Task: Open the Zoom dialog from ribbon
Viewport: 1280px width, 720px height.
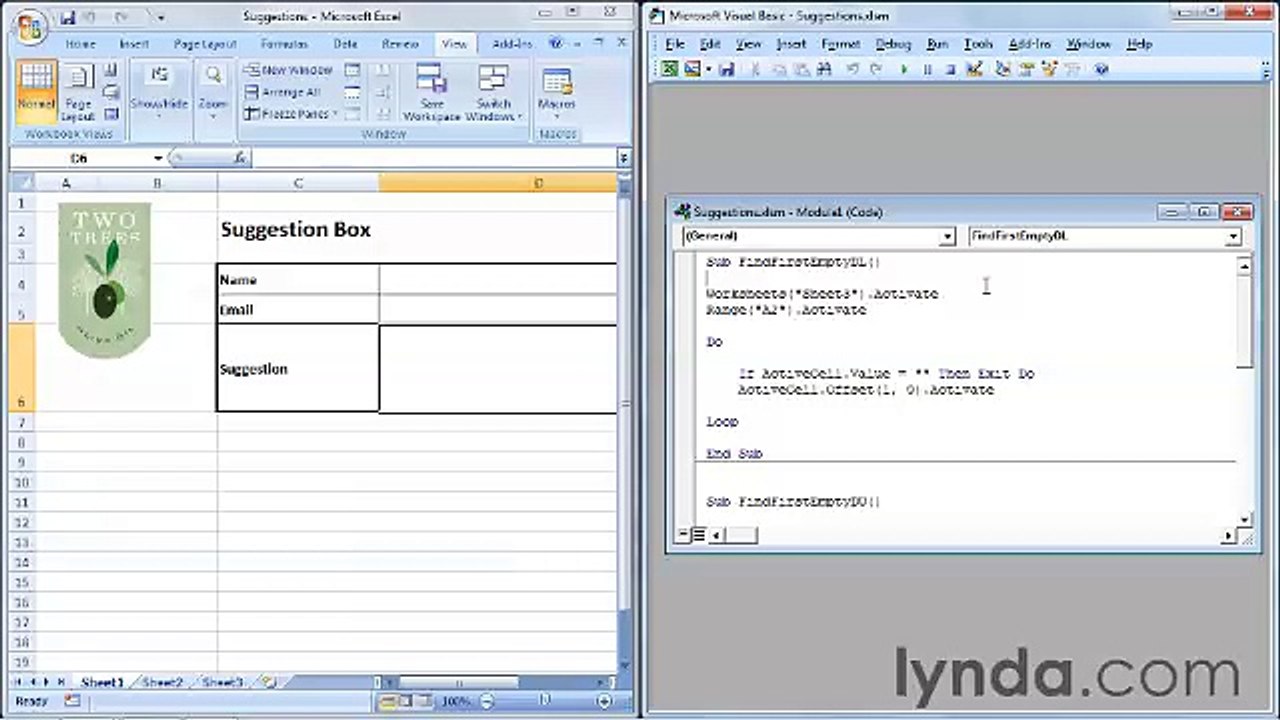Action: point(212,92)
